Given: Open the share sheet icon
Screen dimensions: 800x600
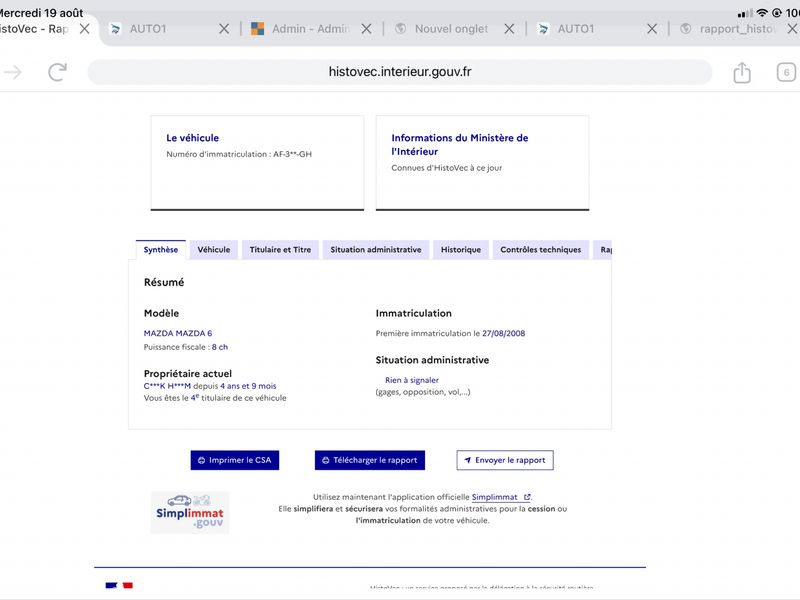Looking at the screenshot, I should point(742,72).
